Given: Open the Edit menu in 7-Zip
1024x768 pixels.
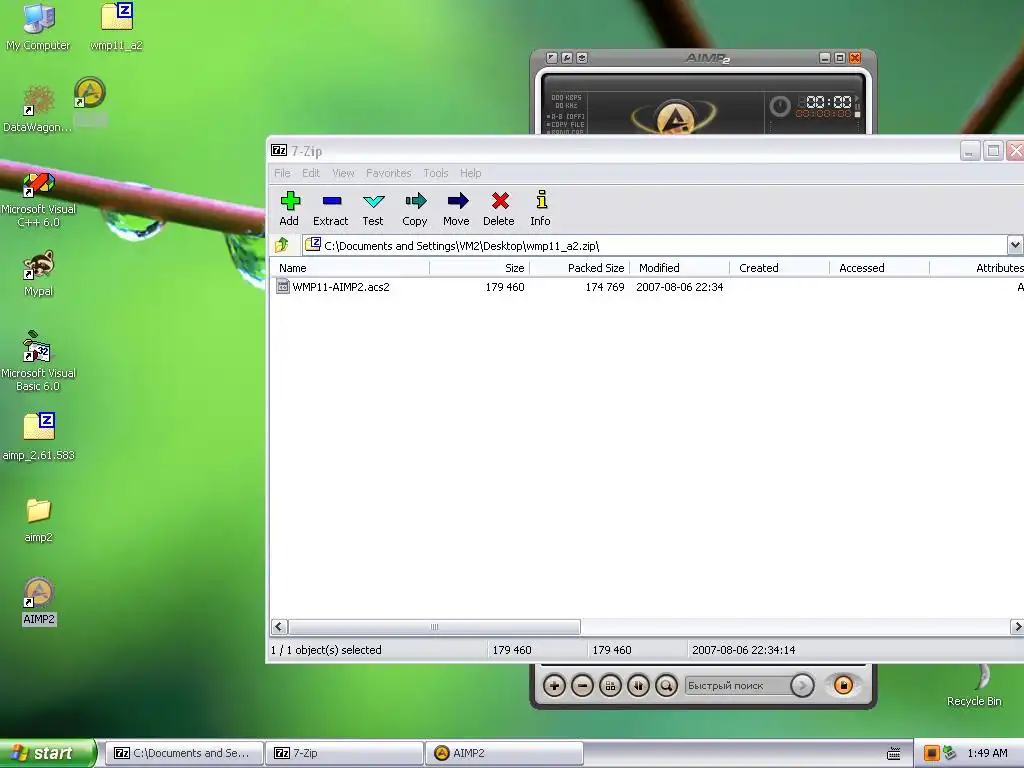Looking at the screenshot, I should pyautogui.click(x=311, y=173).
